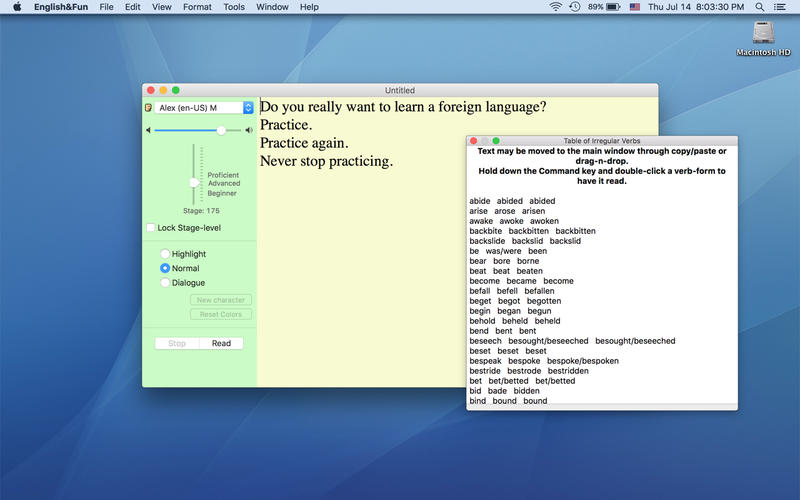
Task: Select the Dialogue radio option
Action: 165,282
